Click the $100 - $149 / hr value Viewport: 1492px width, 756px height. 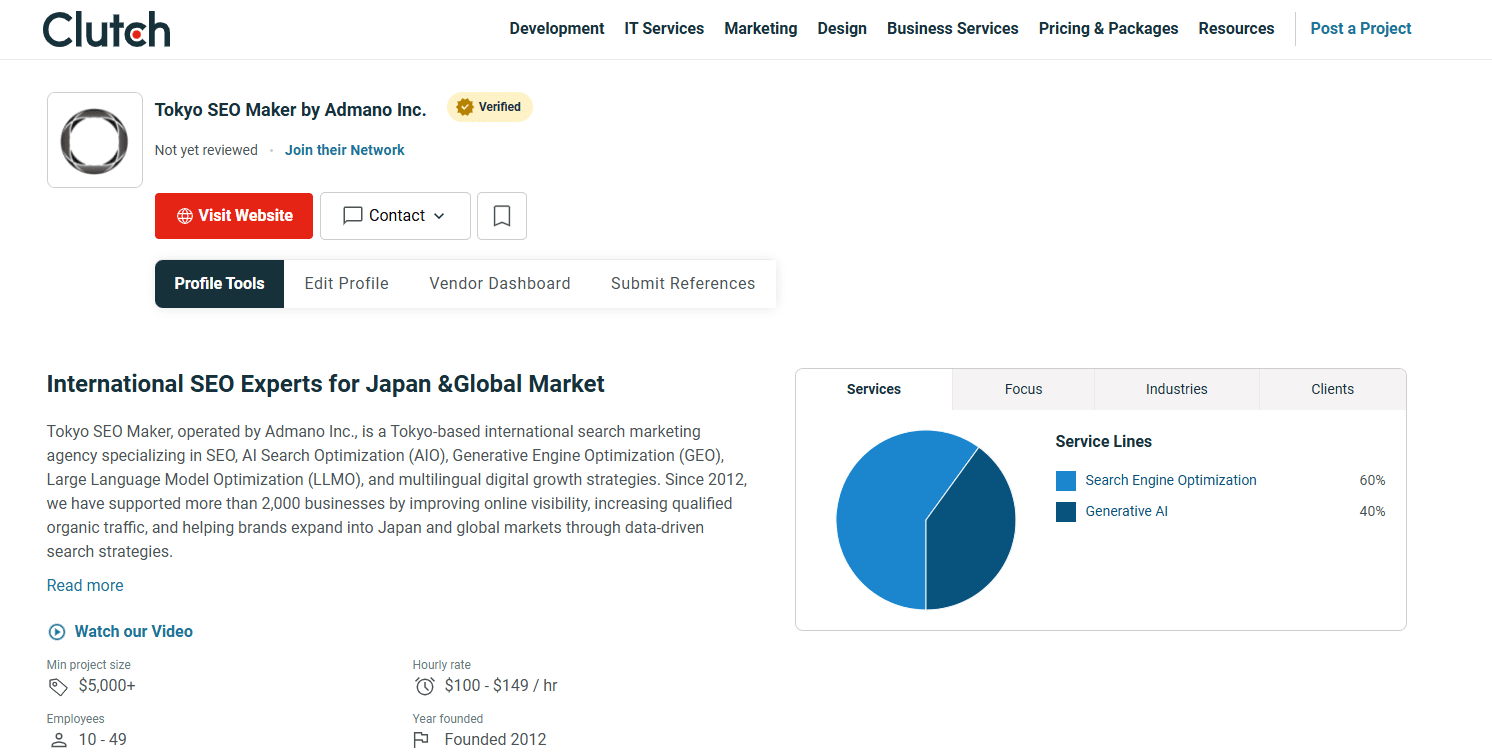tap(501, 686)
